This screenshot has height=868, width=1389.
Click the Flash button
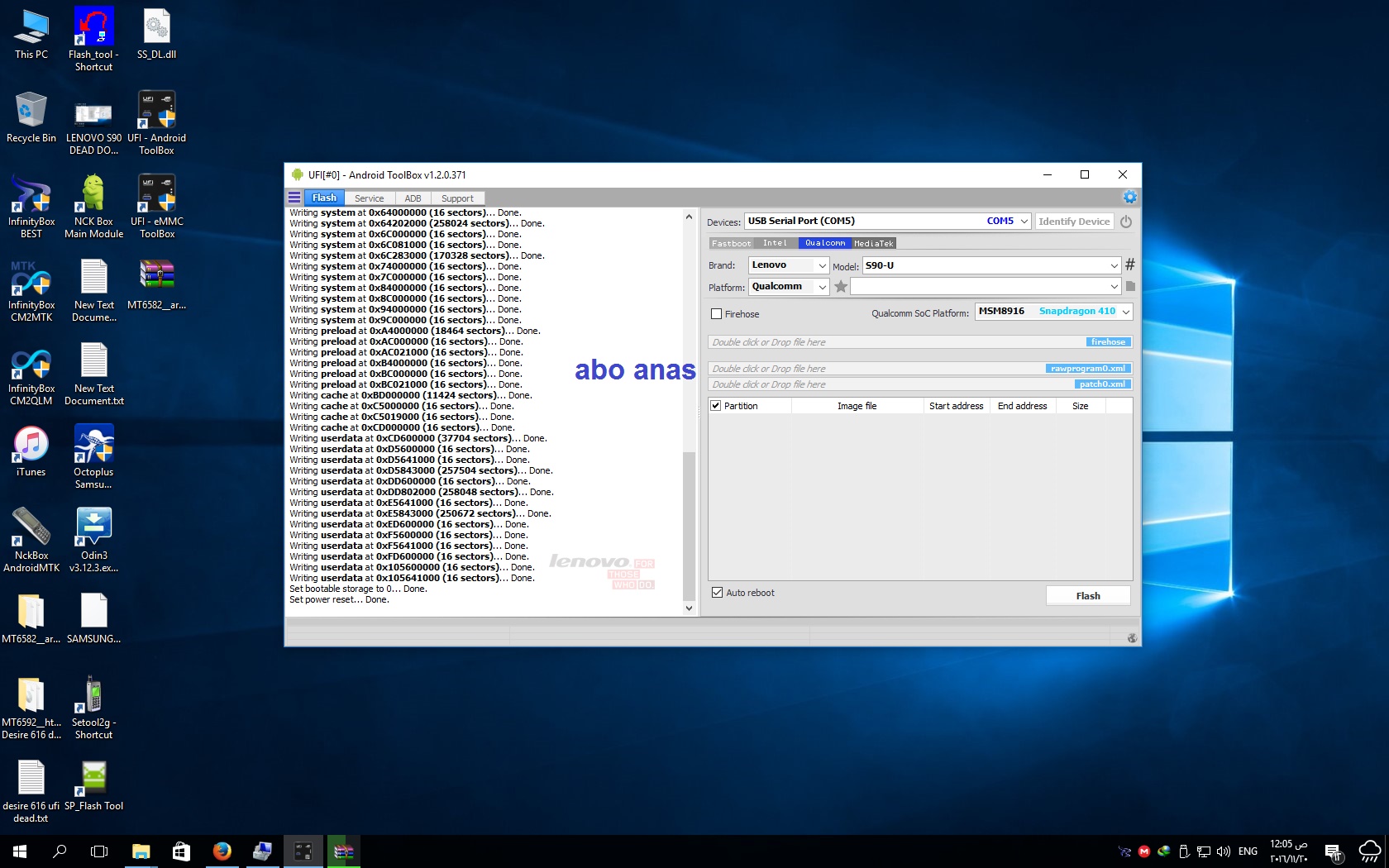click(x=1088, y=595)
